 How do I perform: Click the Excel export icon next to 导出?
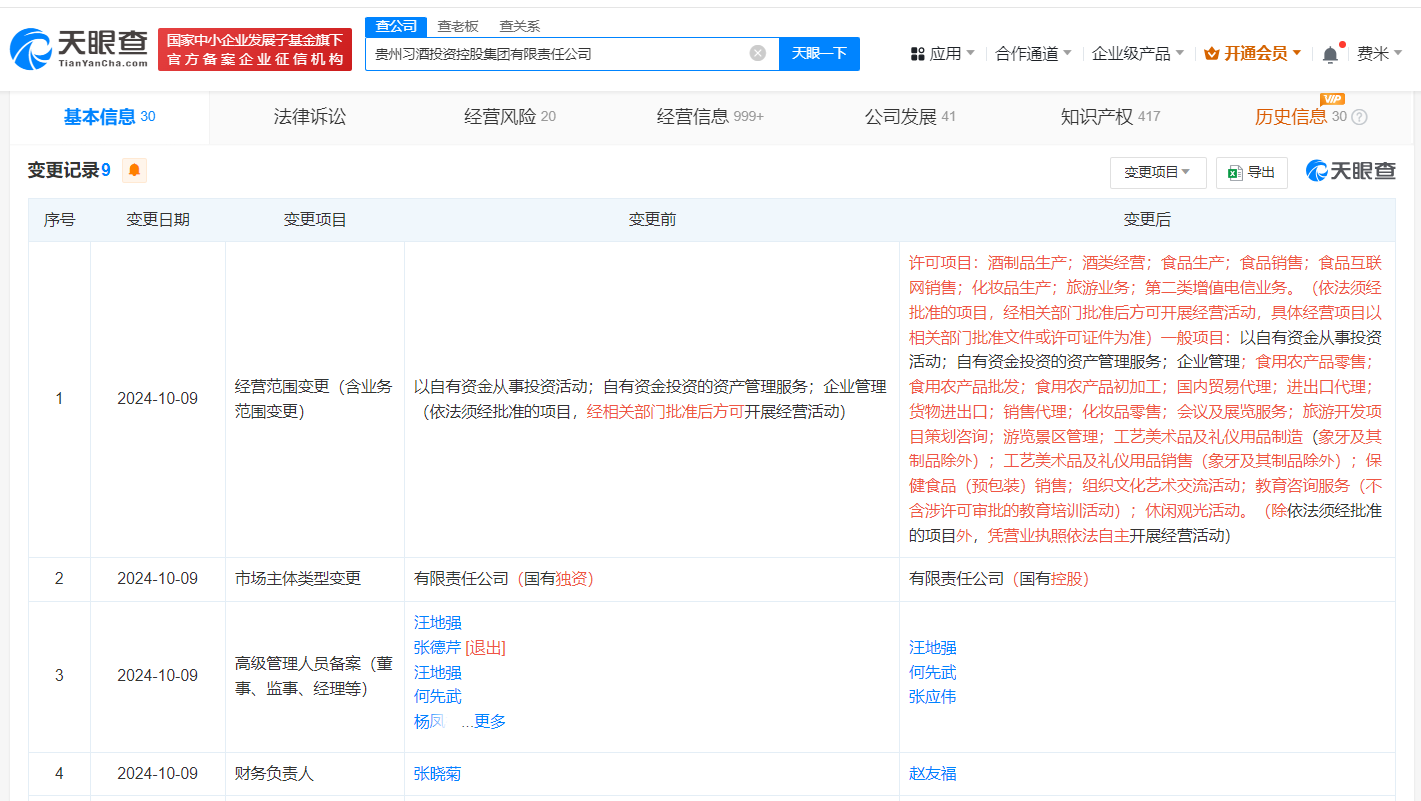pyautogui.click(x=1233, y=172)
